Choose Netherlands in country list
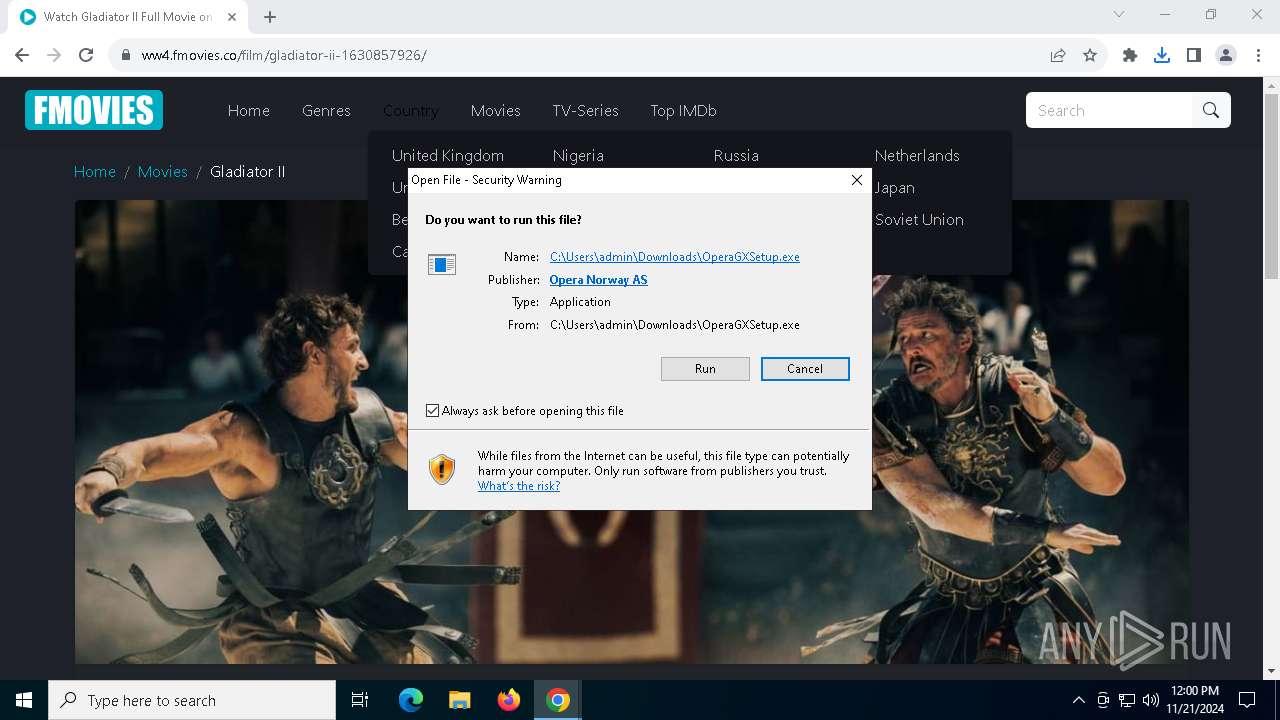Viewport: 1280px width, 720px height. tap(917, 156)
